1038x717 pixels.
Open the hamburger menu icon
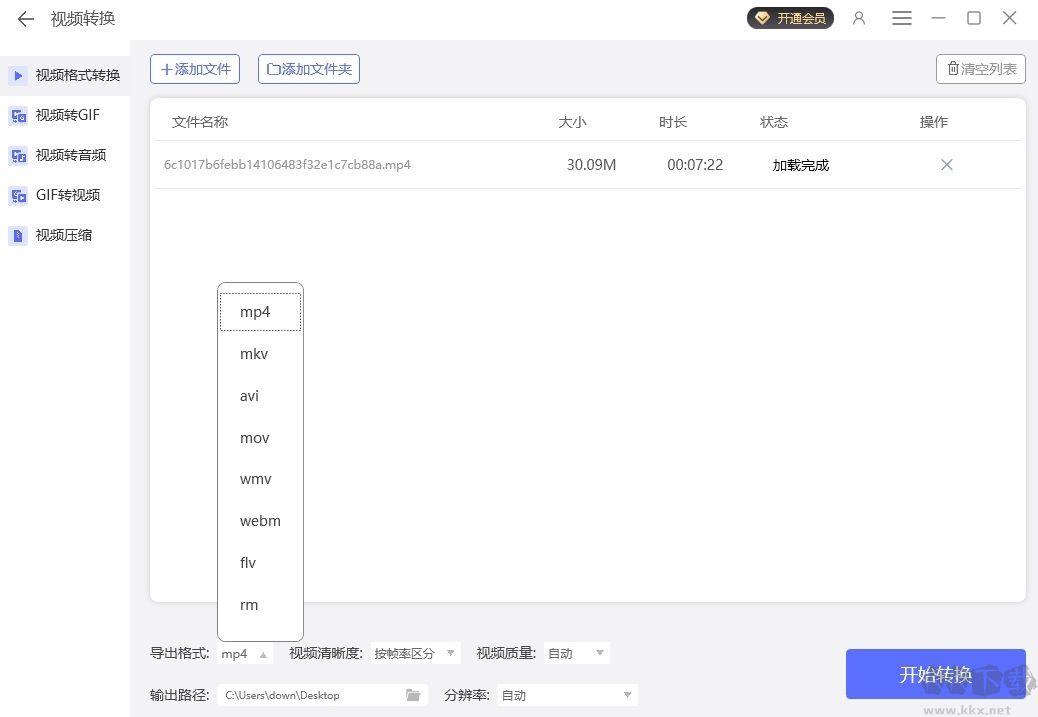click(x=901, y=18)
